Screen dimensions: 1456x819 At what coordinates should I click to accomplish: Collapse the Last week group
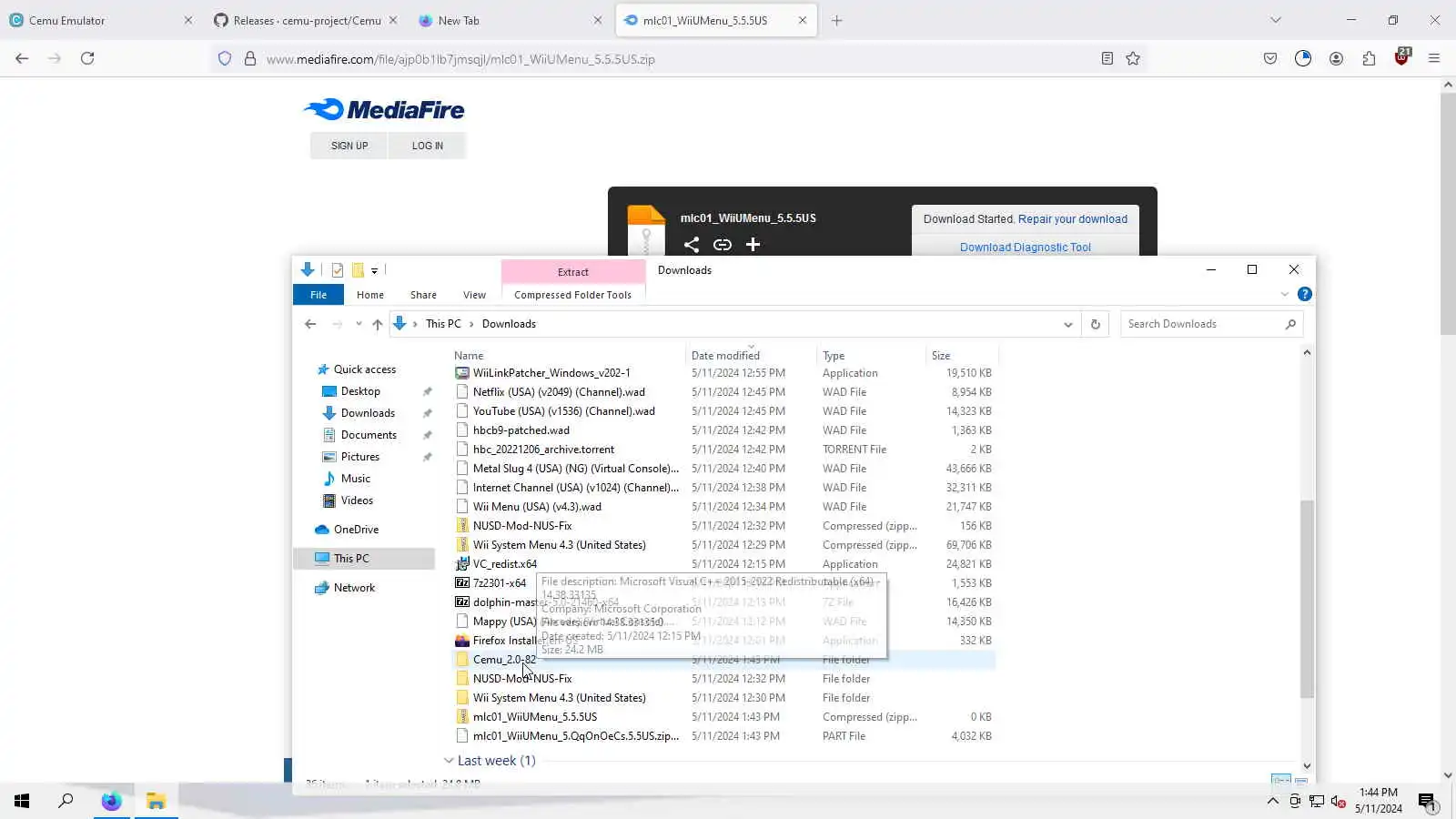[x=449, y=761]
